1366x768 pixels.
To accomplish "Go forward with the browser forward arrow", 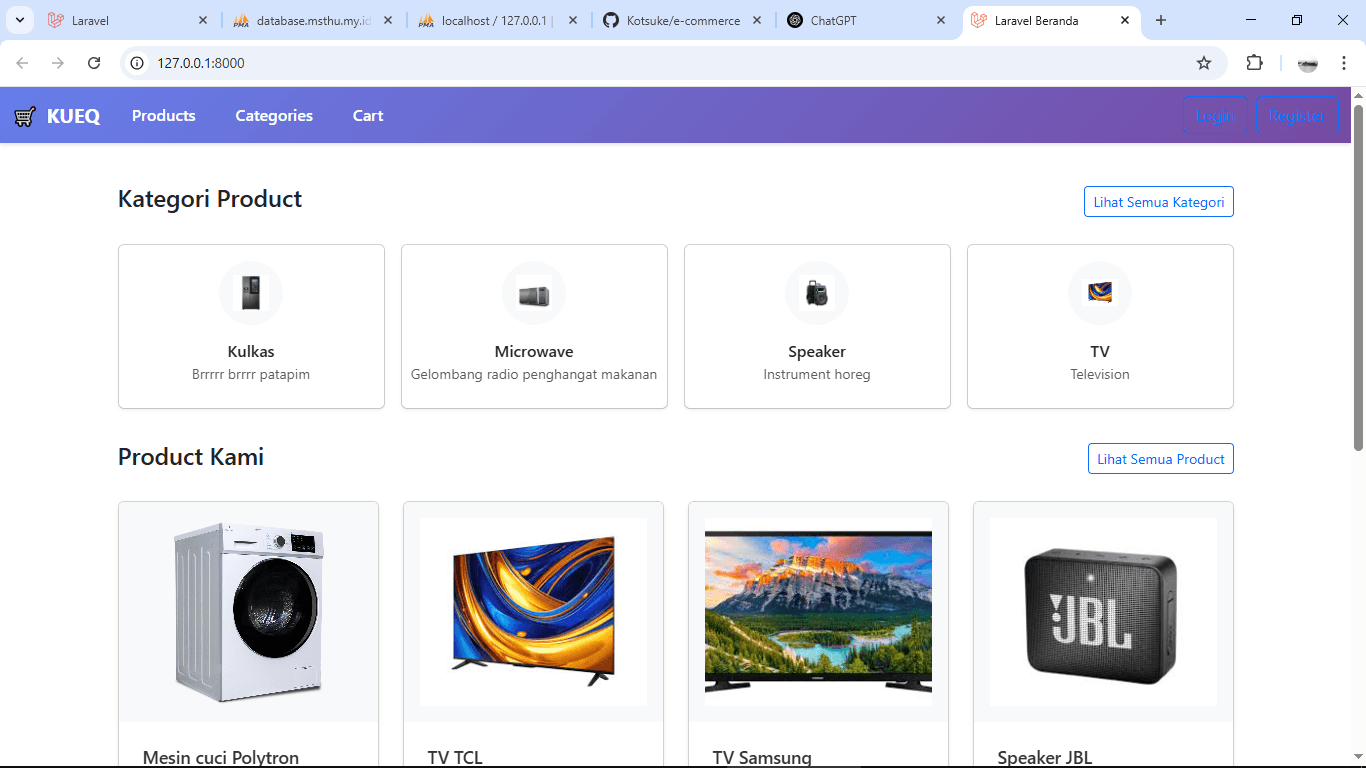I will coord(58,63).
